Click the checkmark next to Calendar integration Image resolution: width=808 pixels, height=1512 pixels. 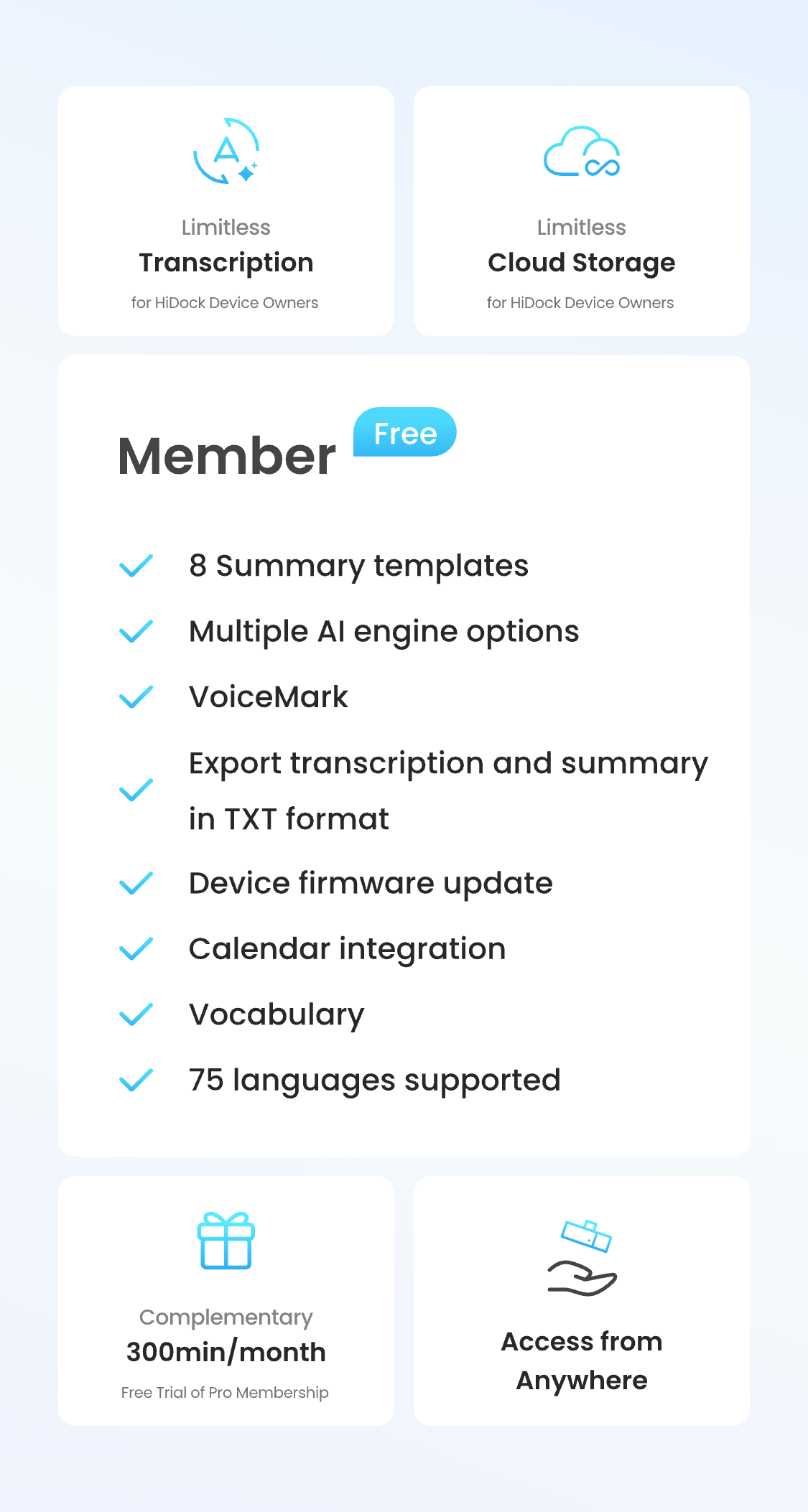click(136, 949)
